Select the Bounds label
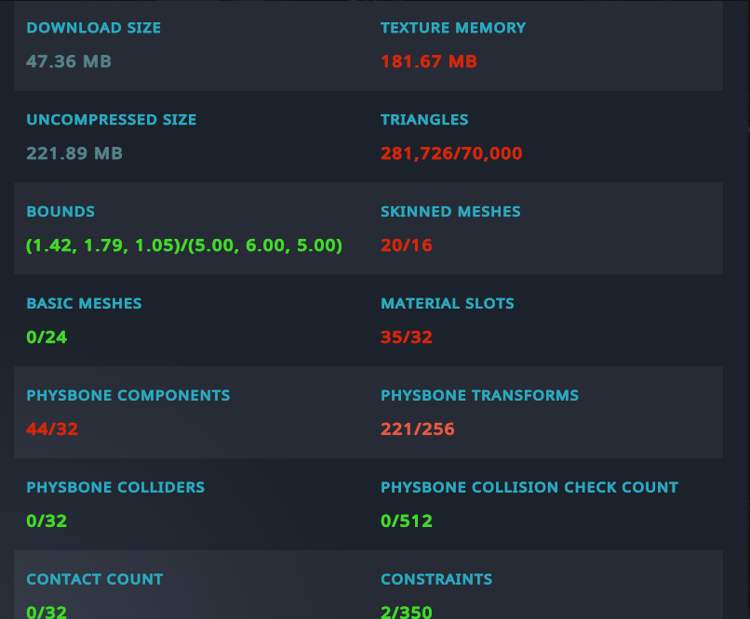 click(x=61, y=211)
